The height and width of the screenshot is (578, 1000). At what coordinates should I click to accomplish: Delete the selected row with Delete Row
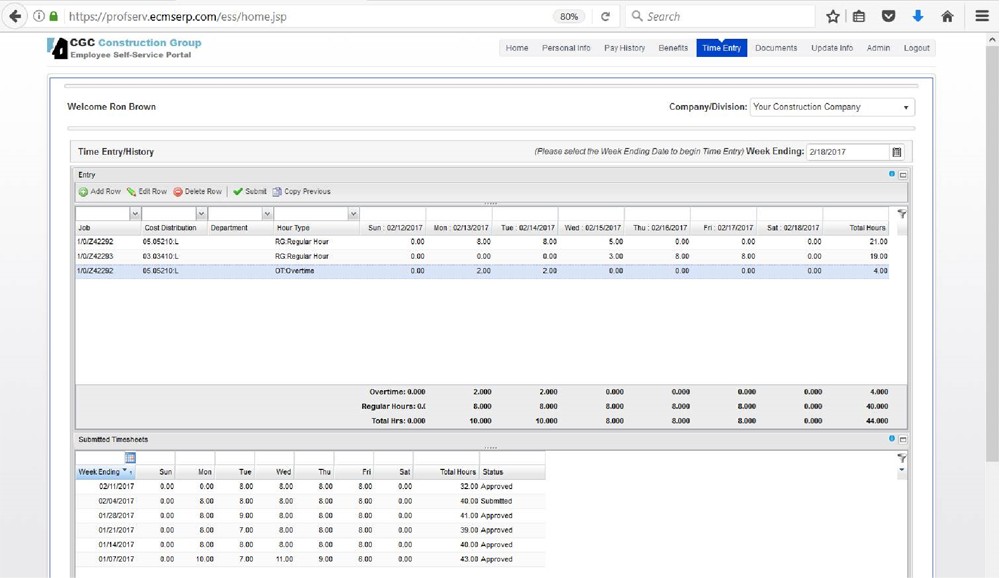(x=197, y=192)
